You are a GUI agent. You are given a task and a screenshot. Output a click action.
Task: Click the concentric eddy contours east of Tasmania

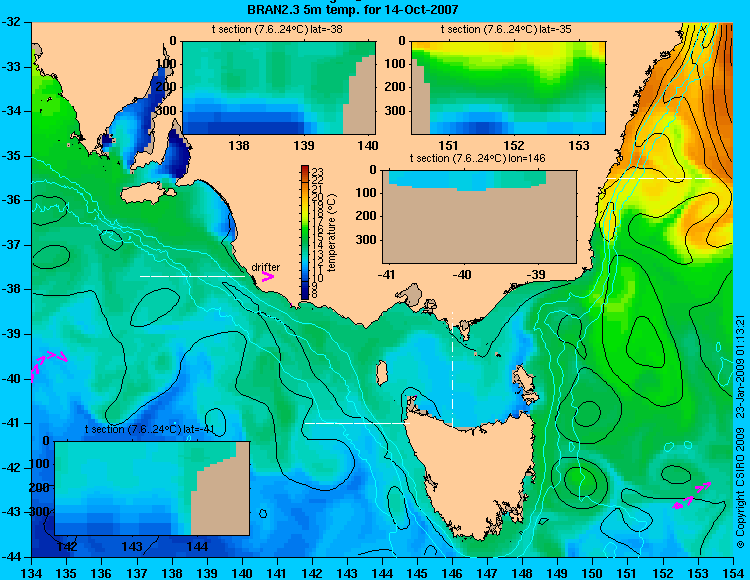tap(580, 482)
